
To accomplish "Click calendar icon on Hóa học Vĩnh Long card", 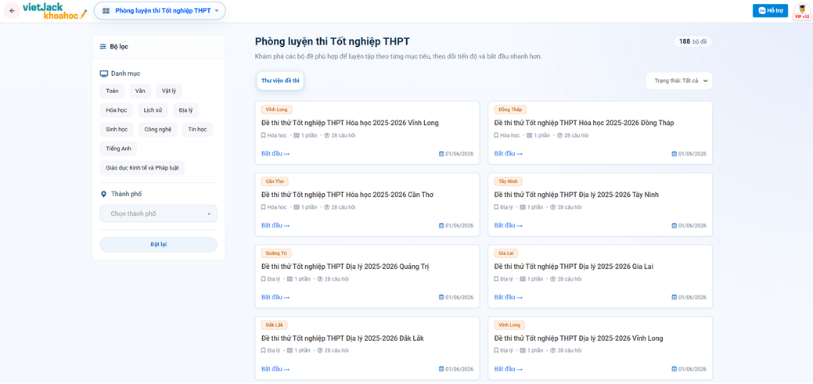I will [441, 154].
